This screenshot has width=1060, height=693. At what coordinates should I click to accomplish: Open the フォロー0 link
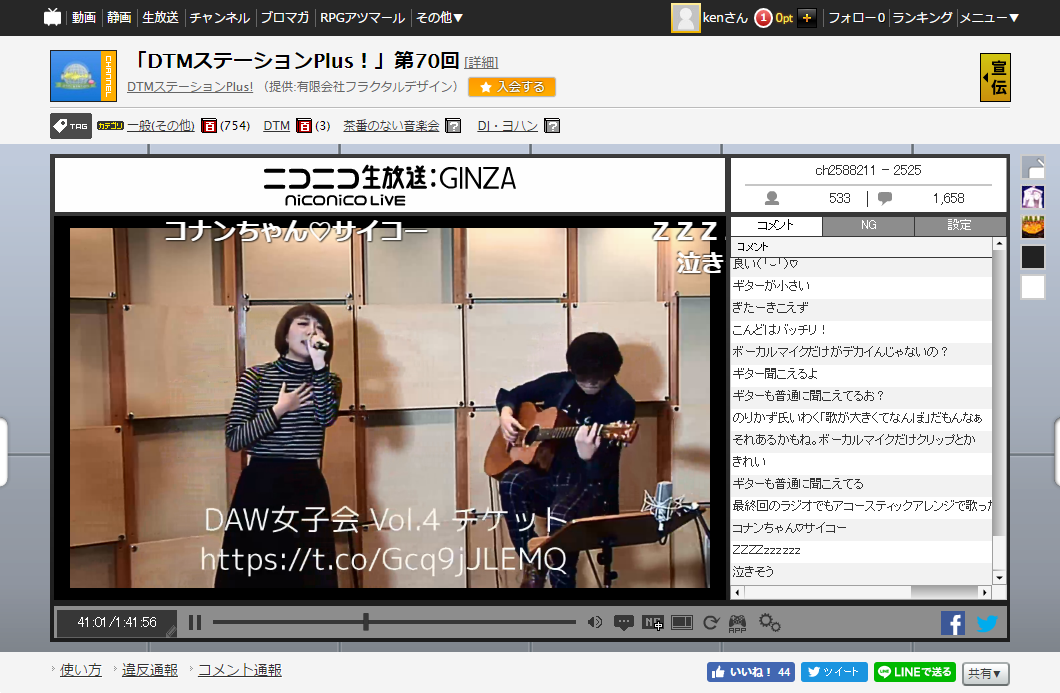[x=857, y=18]
